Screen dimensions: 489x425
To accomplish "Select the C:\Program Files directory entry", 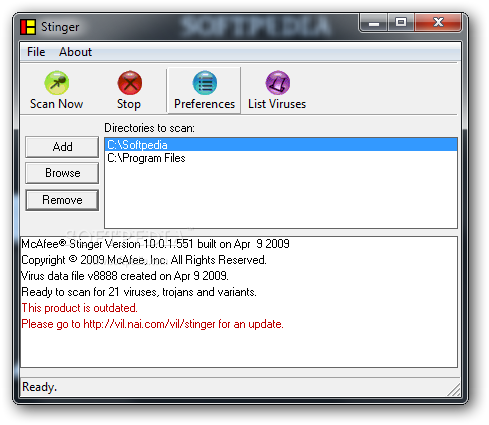I will tap(281, 158).
